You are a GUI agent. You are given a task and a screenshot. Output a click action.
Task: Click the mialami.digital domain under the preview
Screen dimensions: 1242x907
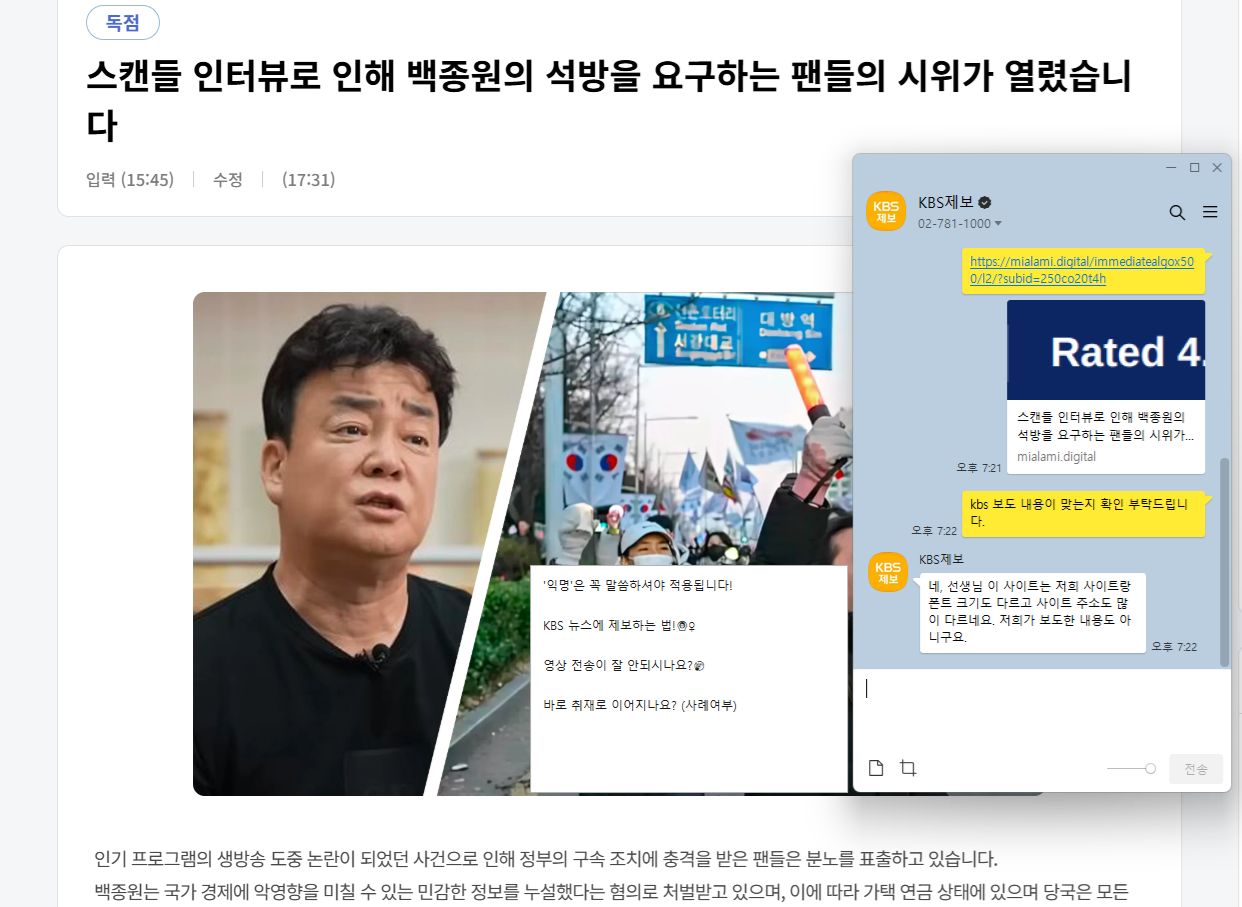coord(1056,456)
